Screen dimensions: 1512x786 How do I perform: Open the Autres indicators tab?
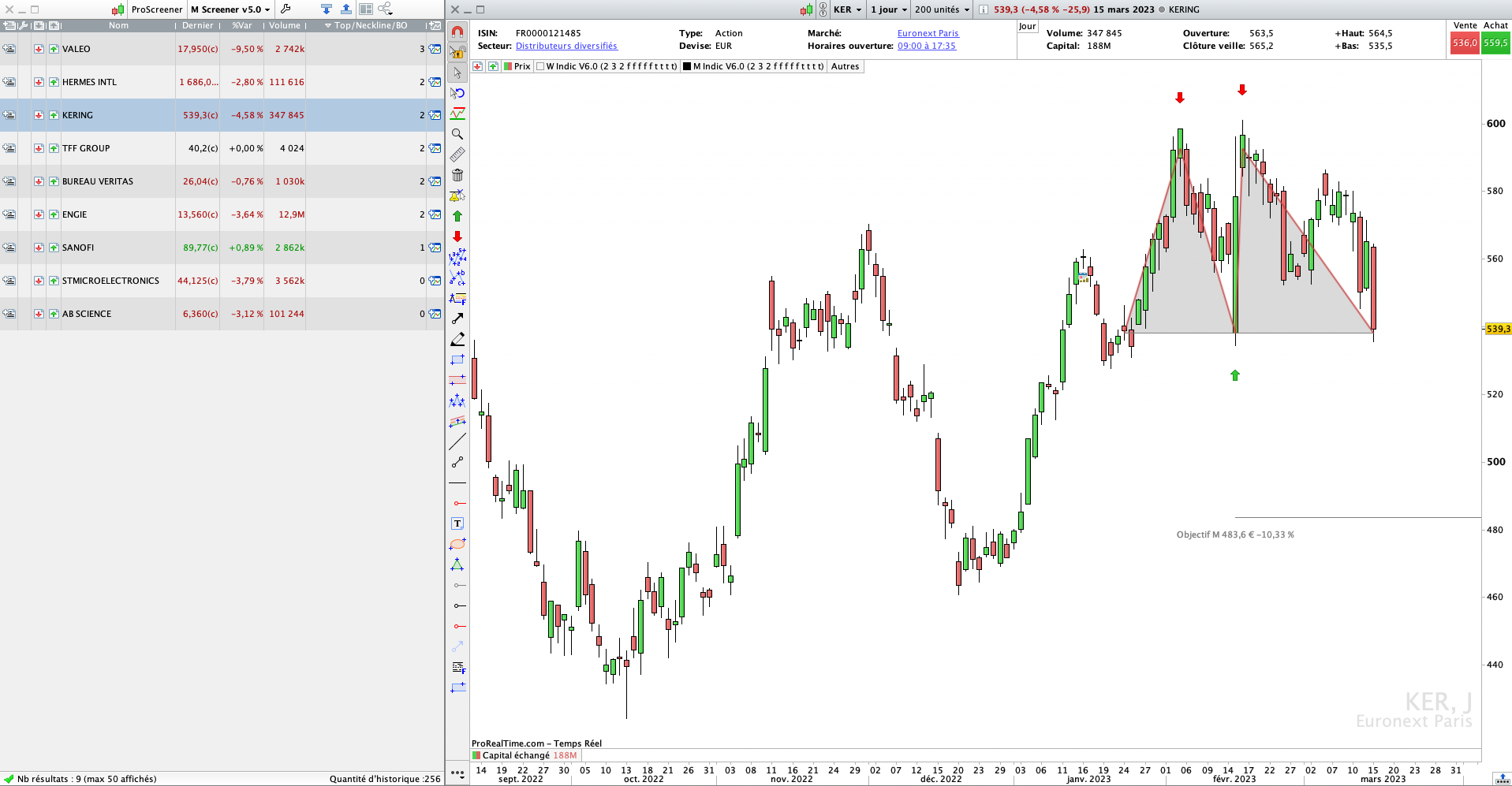[845, 66]
